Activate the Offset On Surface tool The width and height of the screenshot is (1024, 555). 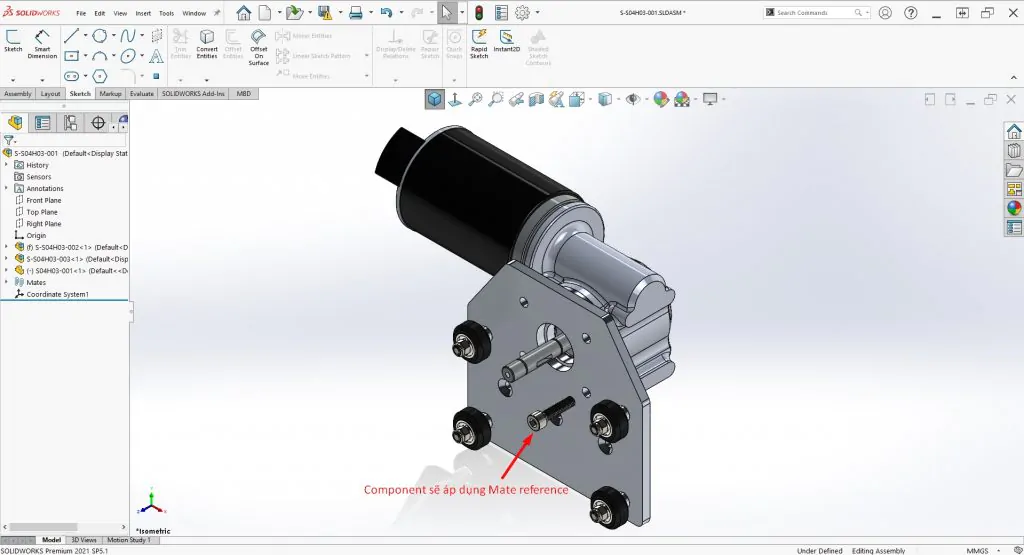click(259, 47)
